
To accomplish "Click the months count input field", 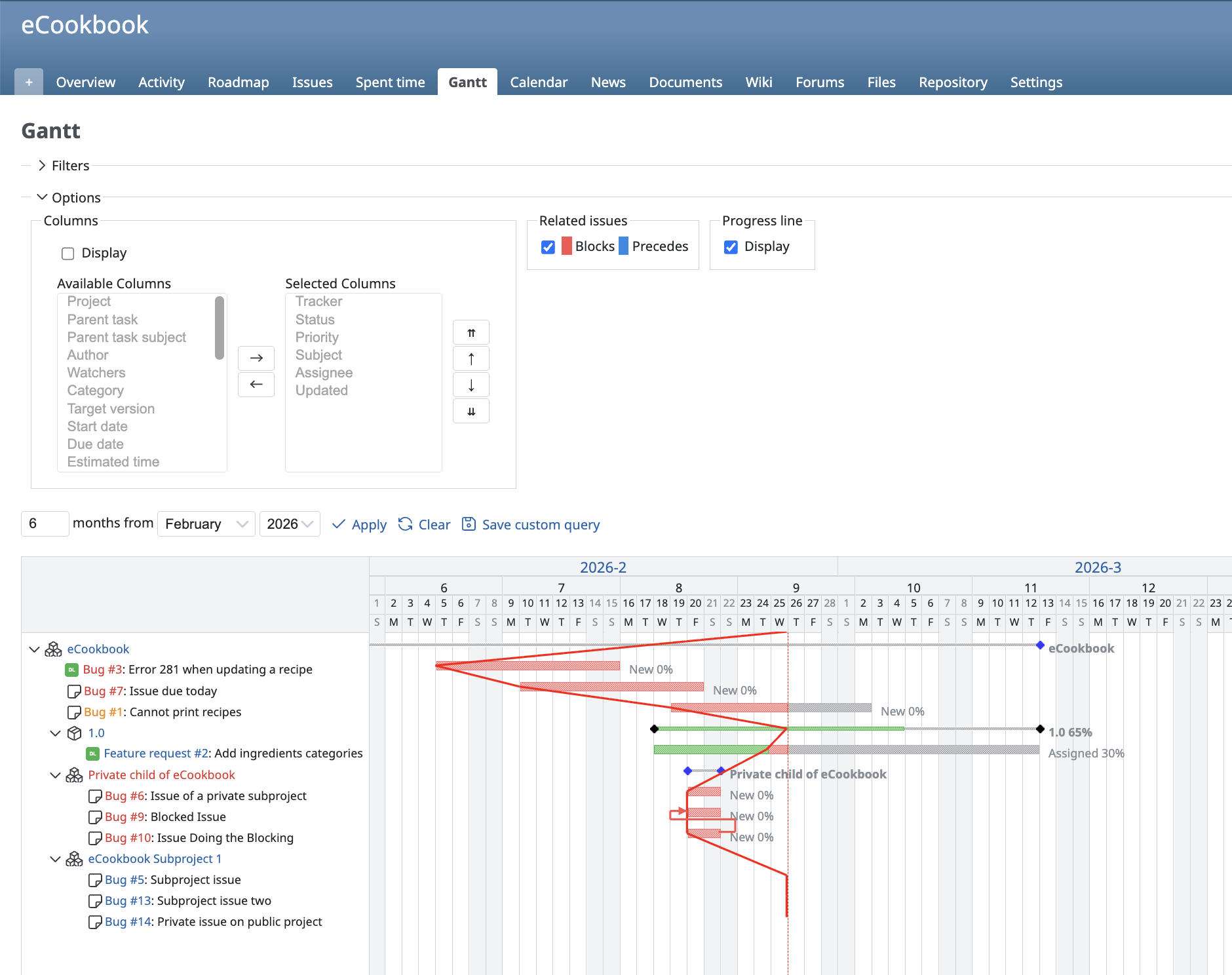I will [x=45, y=524].
